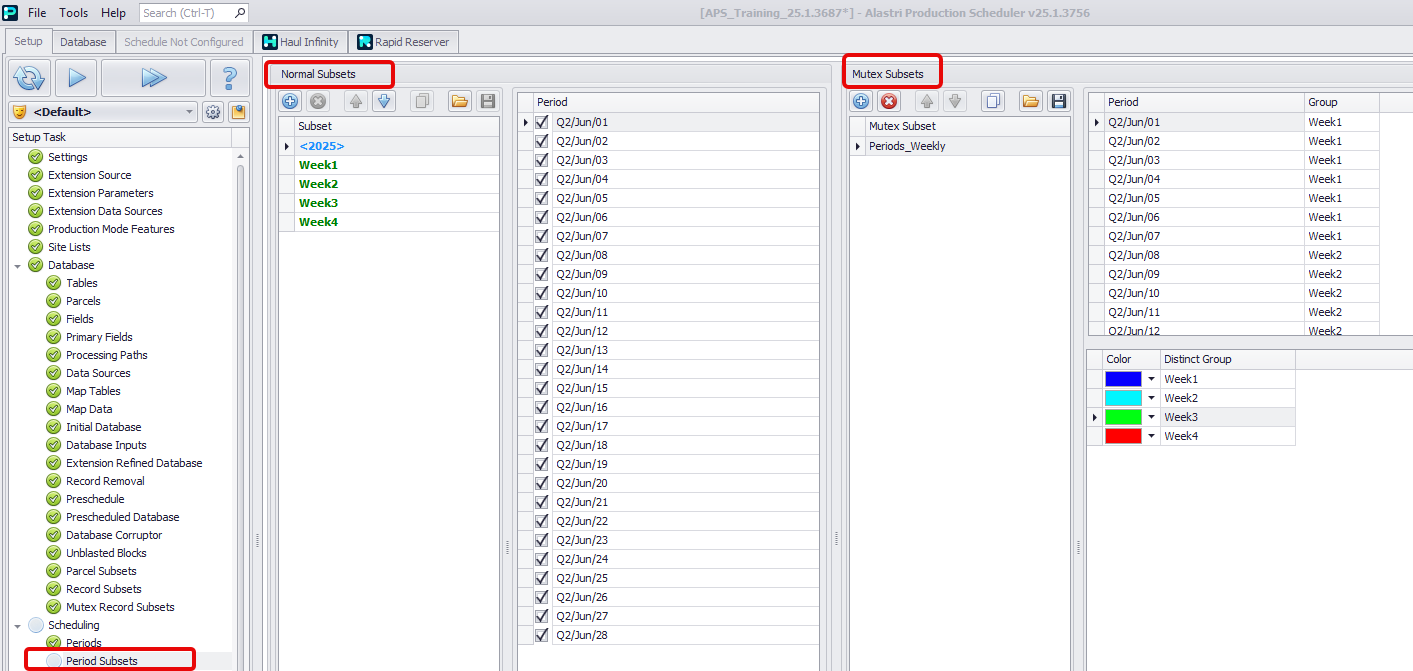Toggle the Q2/Jun/28 period checkbox
The width and height of the screenshot is (1413, 671).
tap(542, 635)
